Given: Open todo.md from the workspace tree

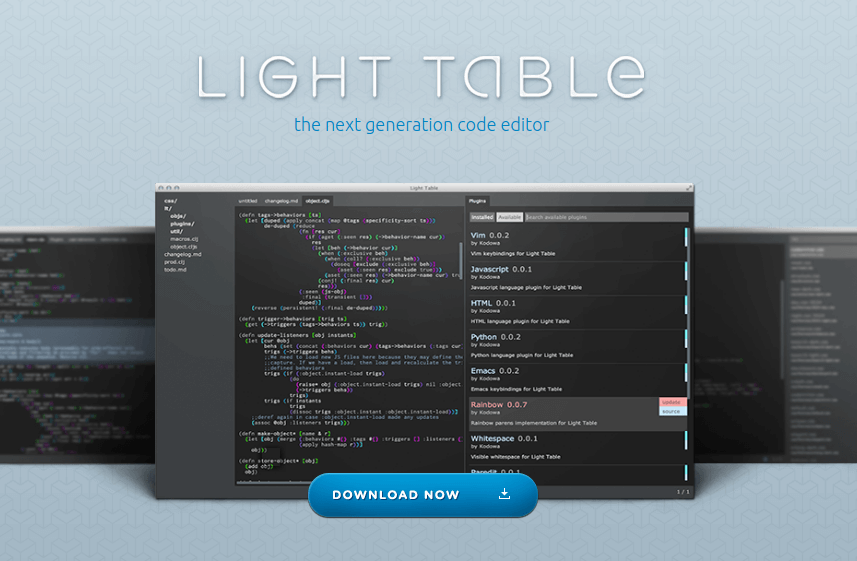Looking at the screenshot, I should 175,270.
